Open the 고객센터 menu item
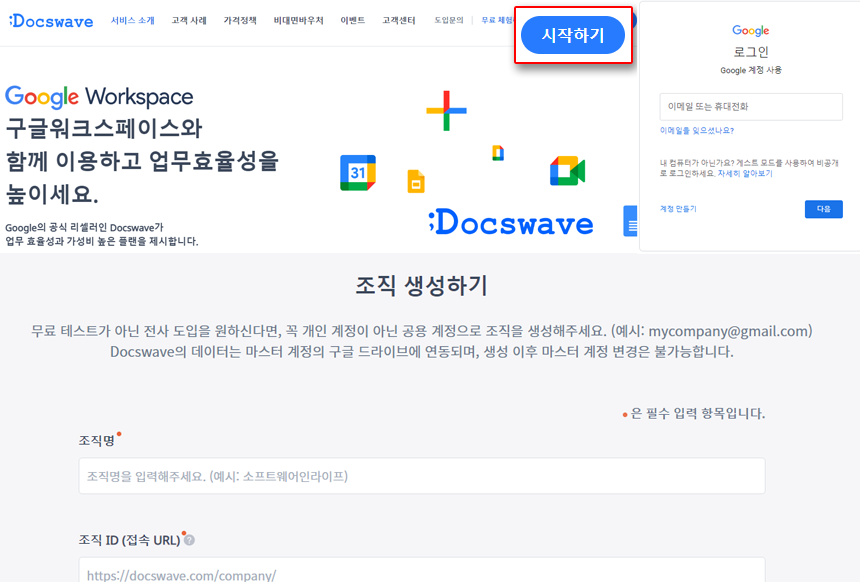The height and width of the screenshot is (582, 860). click(x=399, y=20)
